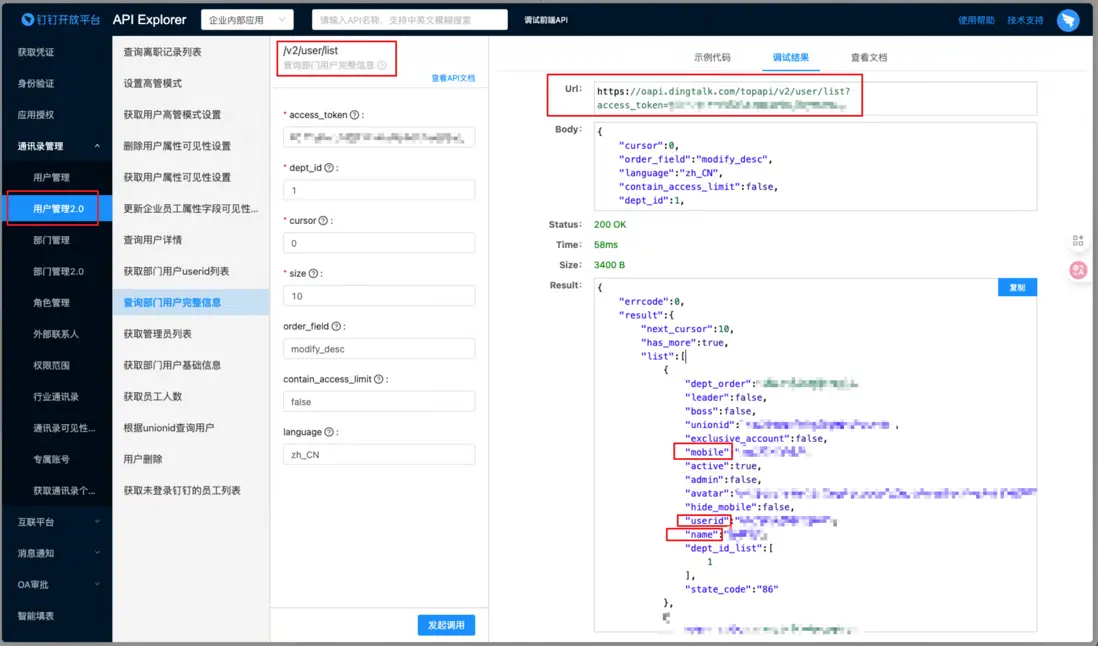Switch to the 示例代码 tab
The image size is (1098, 646).
(712, 57)
